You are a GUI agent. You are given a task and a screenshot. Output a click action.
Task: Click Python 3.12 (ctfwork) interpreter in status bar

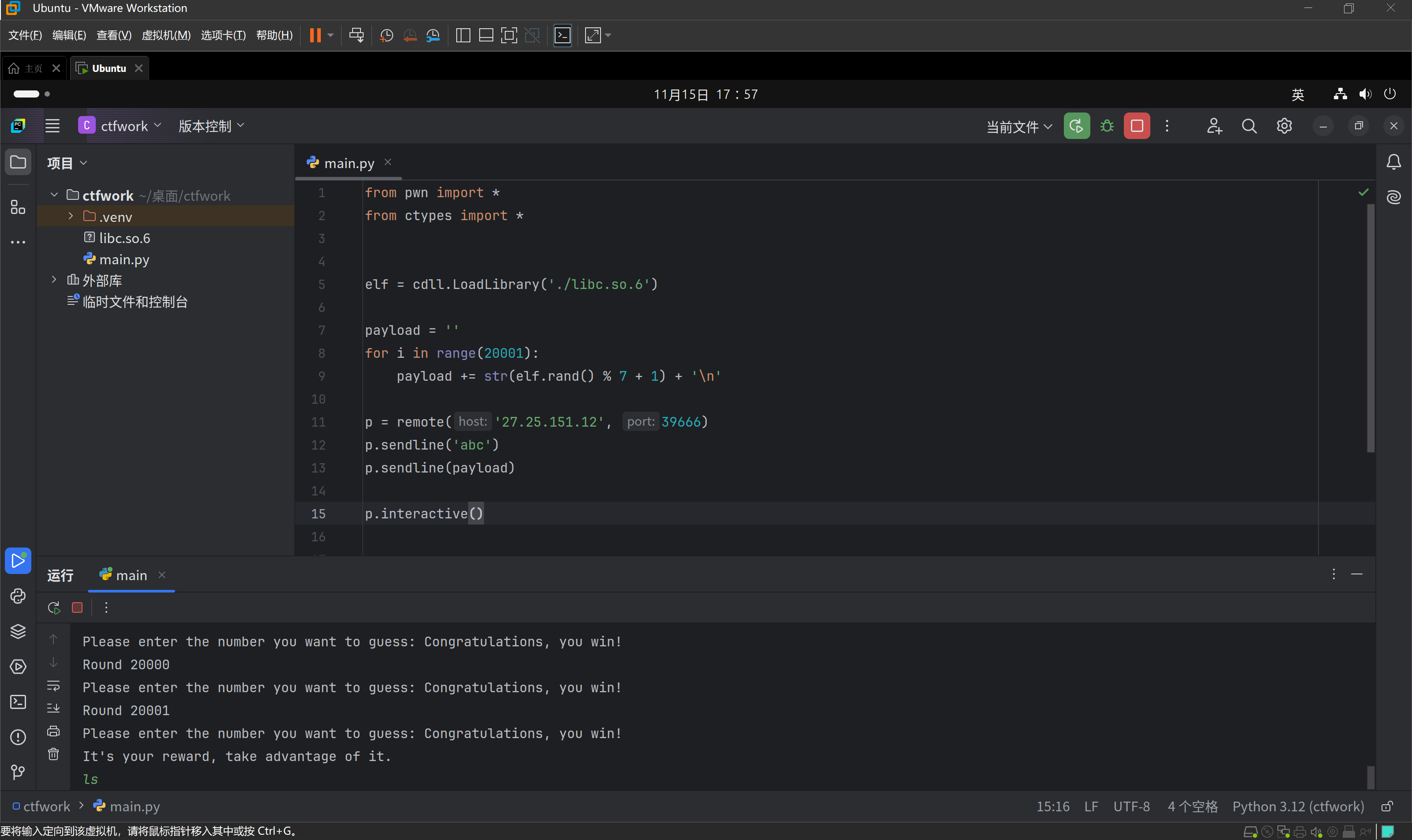[x=1298, y=806]
